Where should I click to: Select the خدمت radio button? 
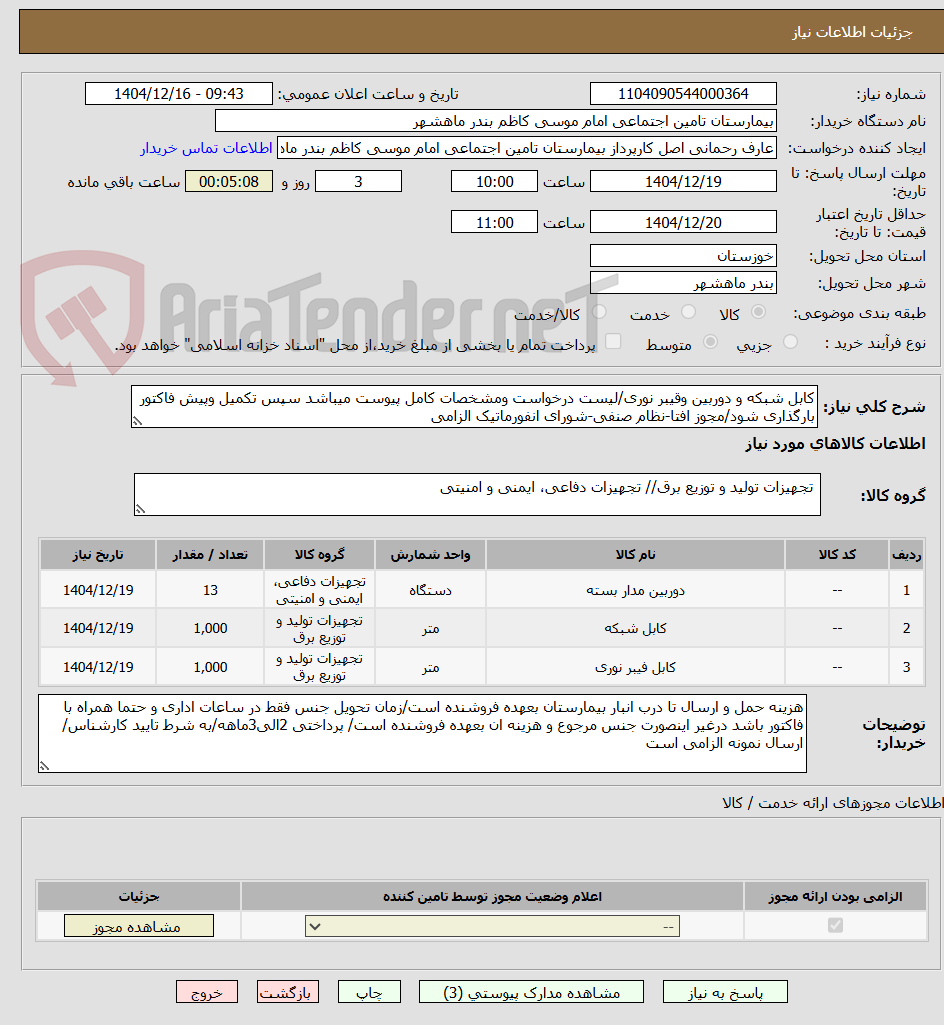click(688, 312)
